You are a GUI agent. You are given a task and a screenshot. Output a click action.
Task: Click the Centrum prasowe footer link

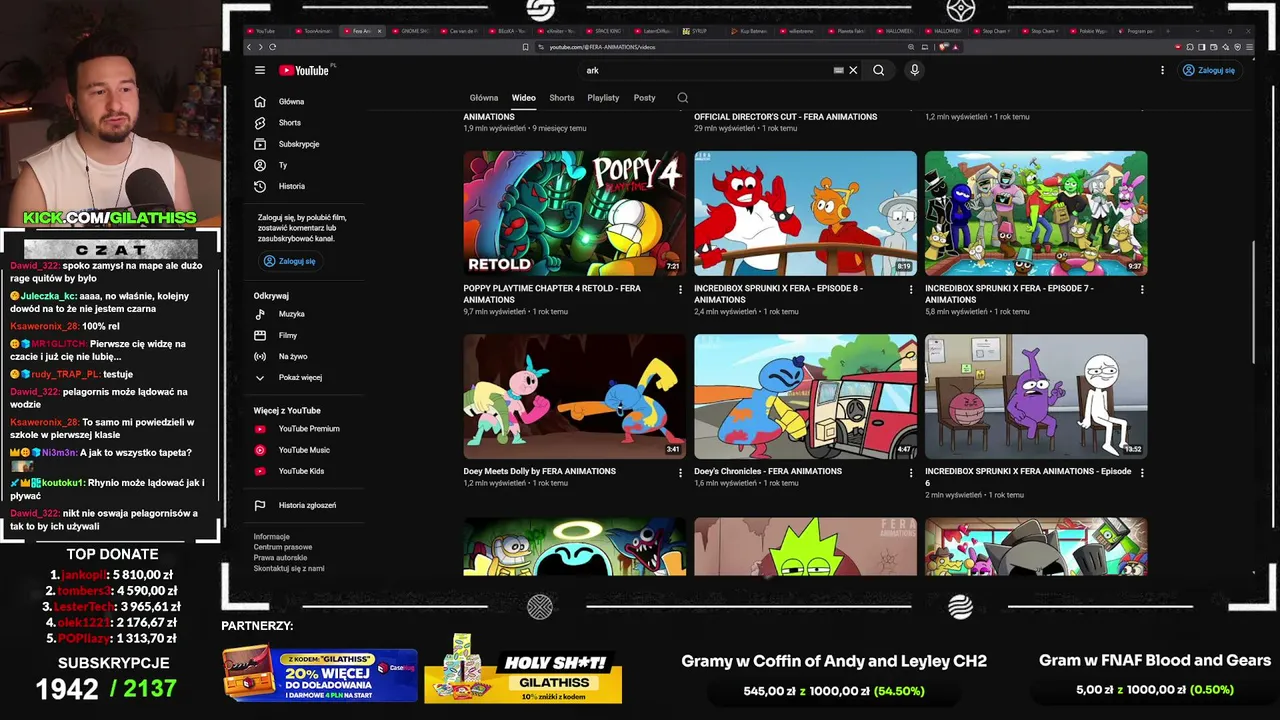click(x=283, y=547)
